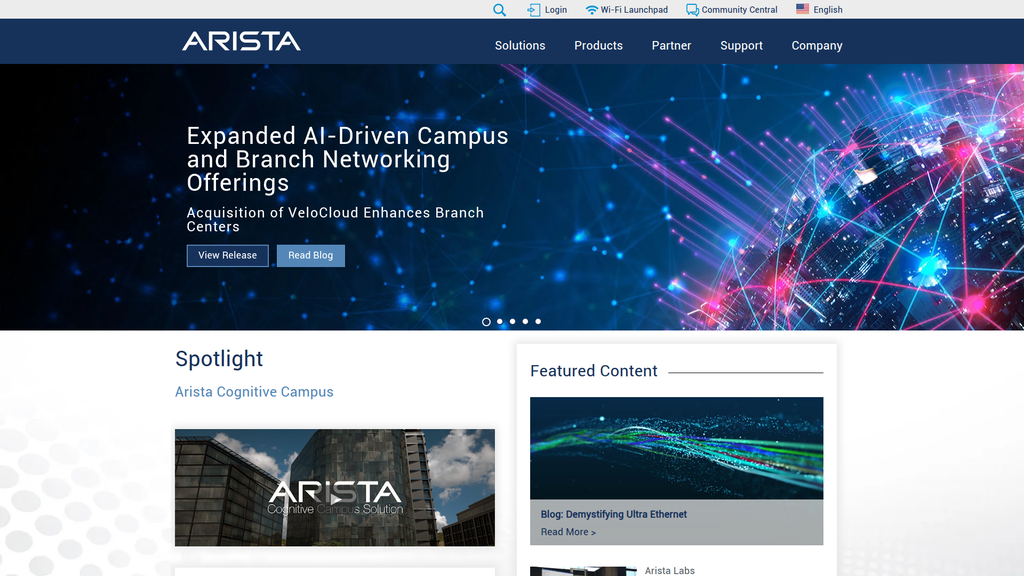The height and width of the screenshot is (576, 1024).
Task: Open Blog: Demystifying Ultra Ethernet title
Action: coord(614,515)
